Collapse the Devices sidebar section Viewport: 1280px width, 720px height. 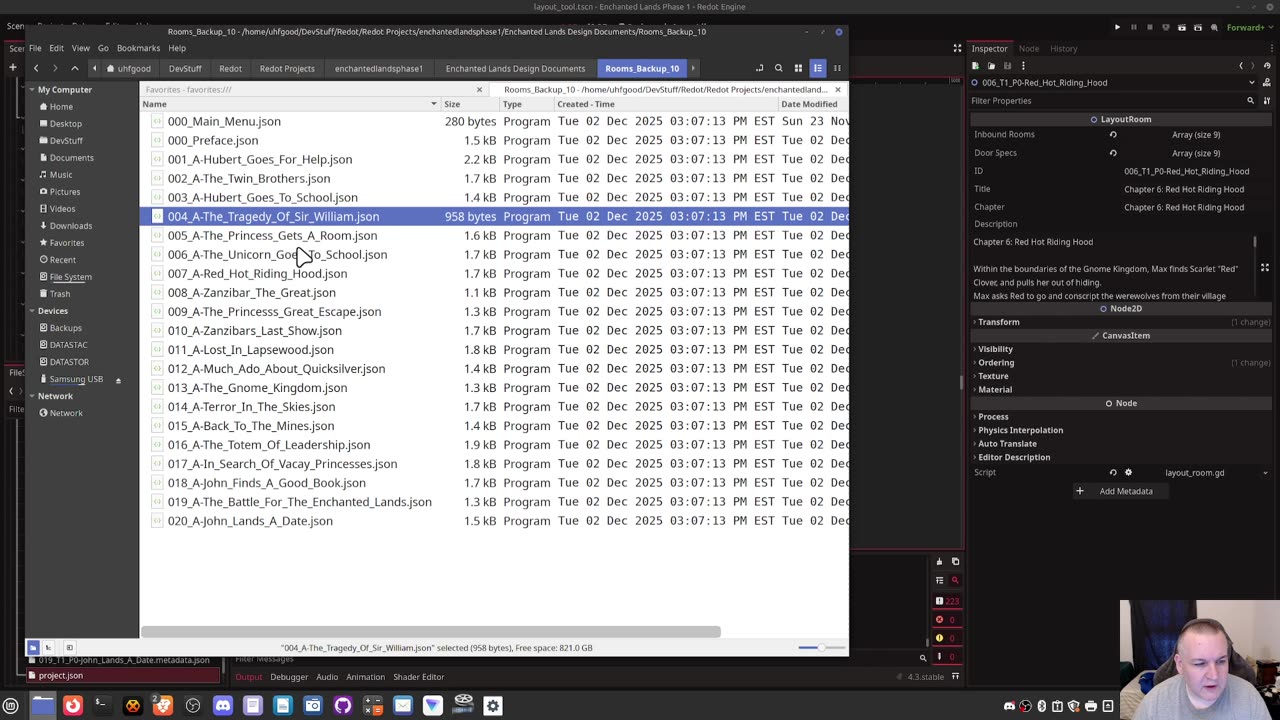click(32, 311)
